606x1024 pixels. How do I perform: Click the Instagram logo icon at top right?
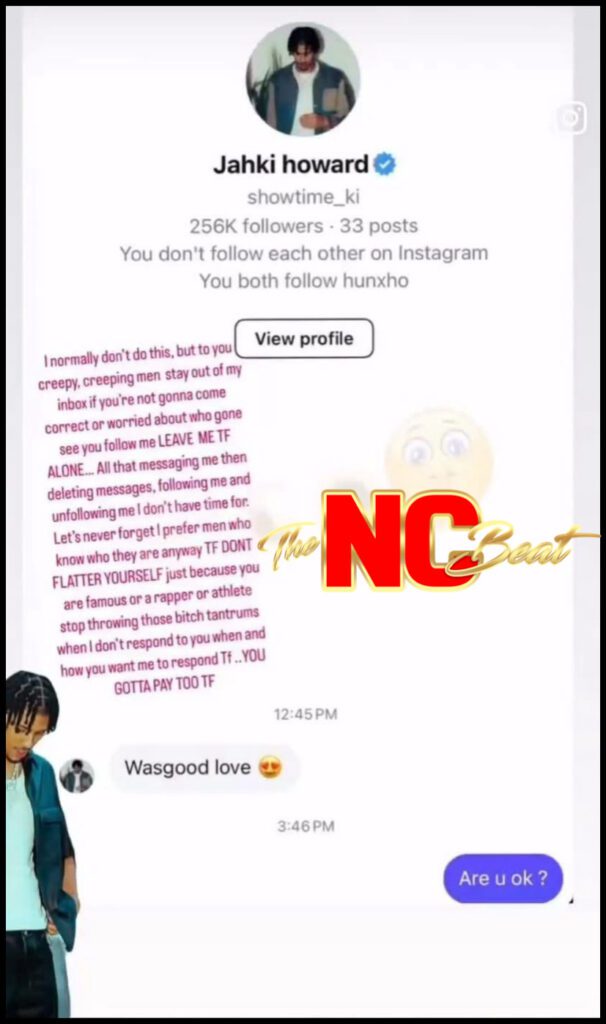(571, 118)
